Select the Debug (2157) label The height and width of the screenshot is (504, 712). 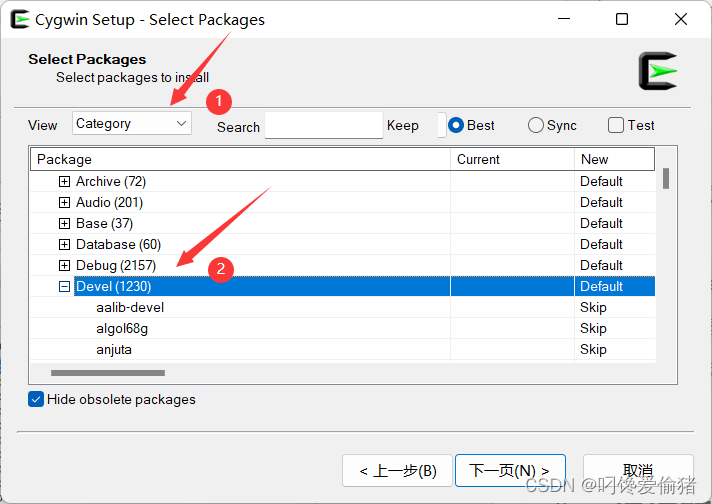(116, 266)
